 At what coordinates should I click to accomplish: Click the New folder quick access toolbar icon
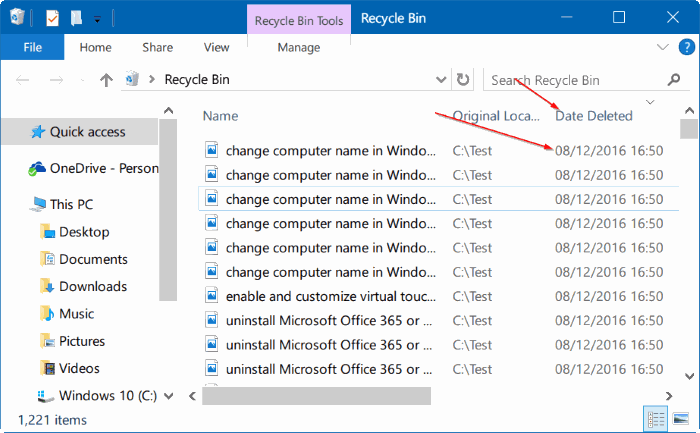(76, 18)
